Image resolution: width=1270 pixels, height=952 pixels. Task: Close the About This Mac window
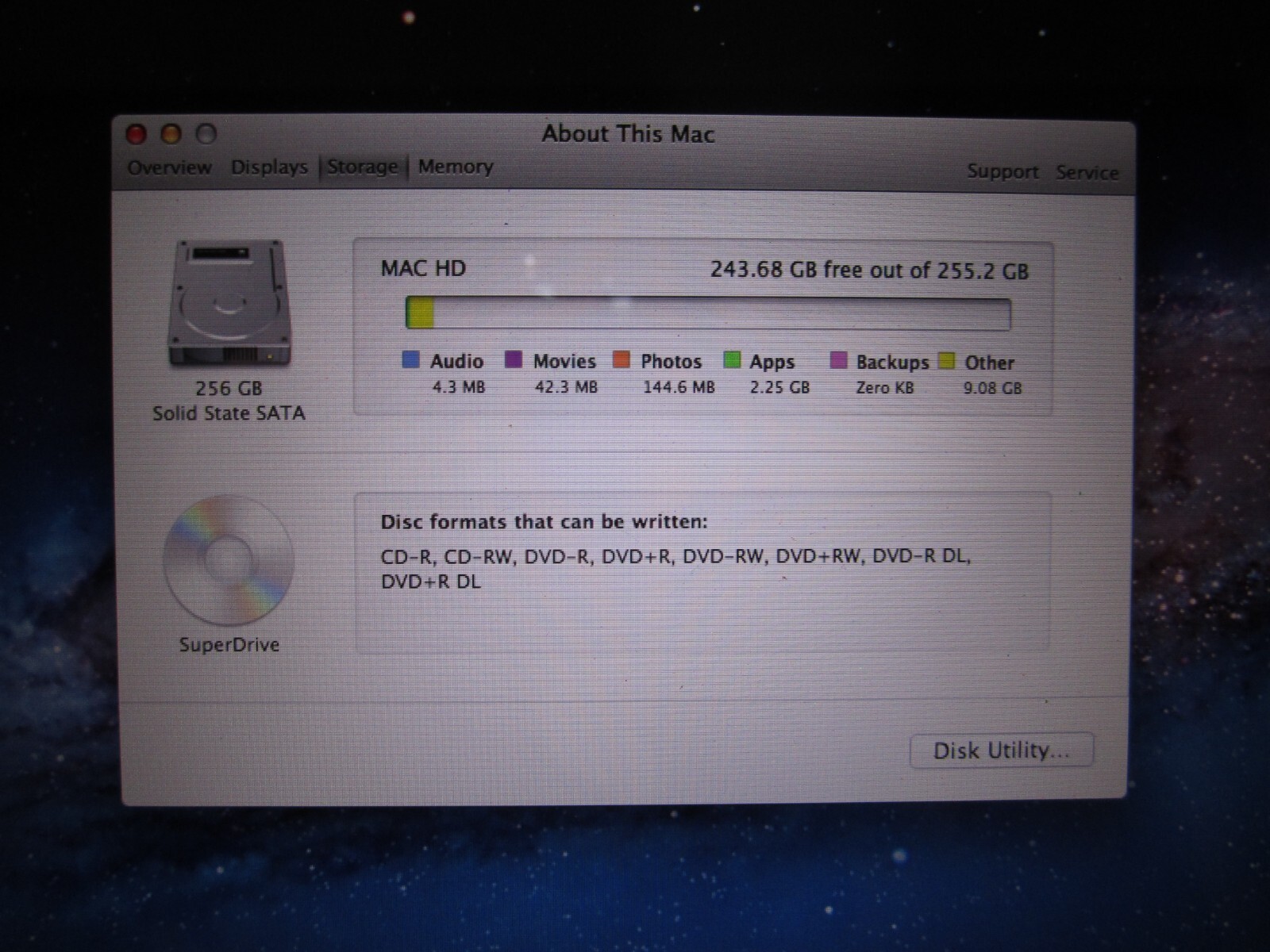coord(137,133)
